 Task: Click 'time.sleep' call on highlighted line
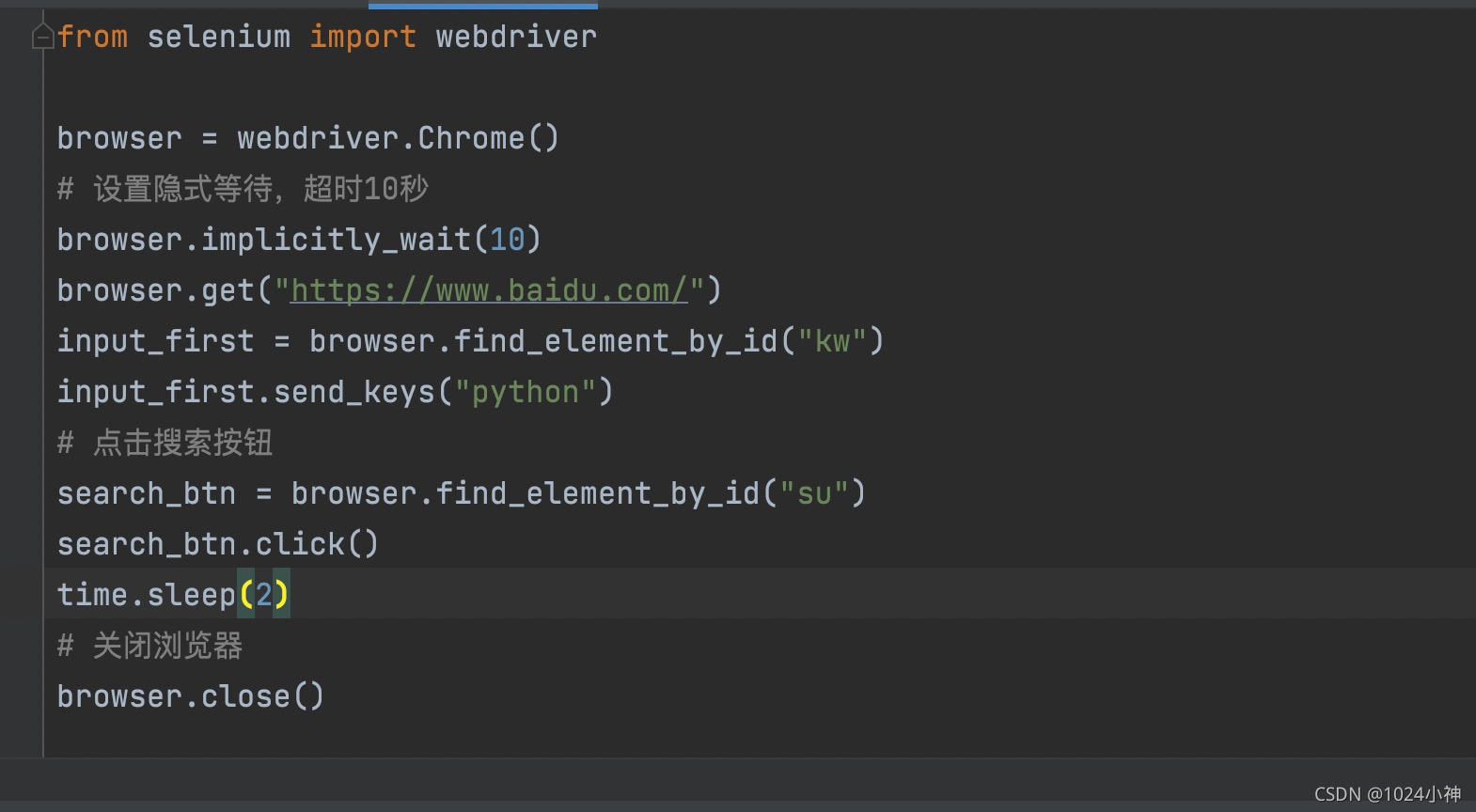tap(146, 595)
